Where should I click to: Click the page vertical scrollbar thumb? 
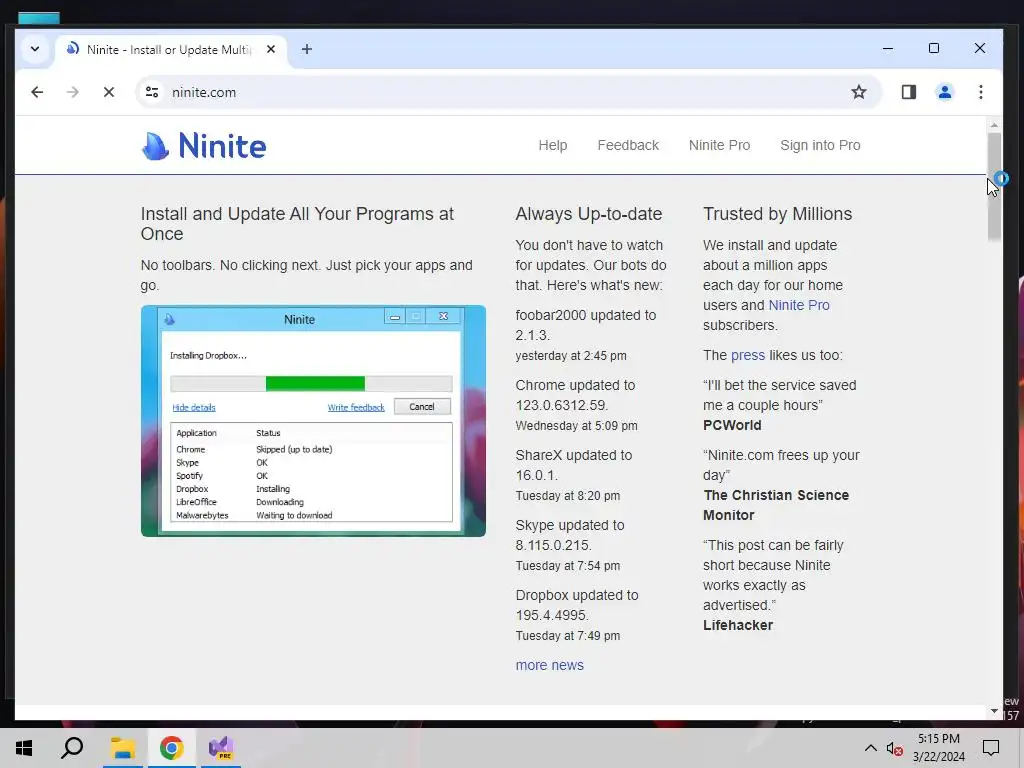click(x=994, y=186)
